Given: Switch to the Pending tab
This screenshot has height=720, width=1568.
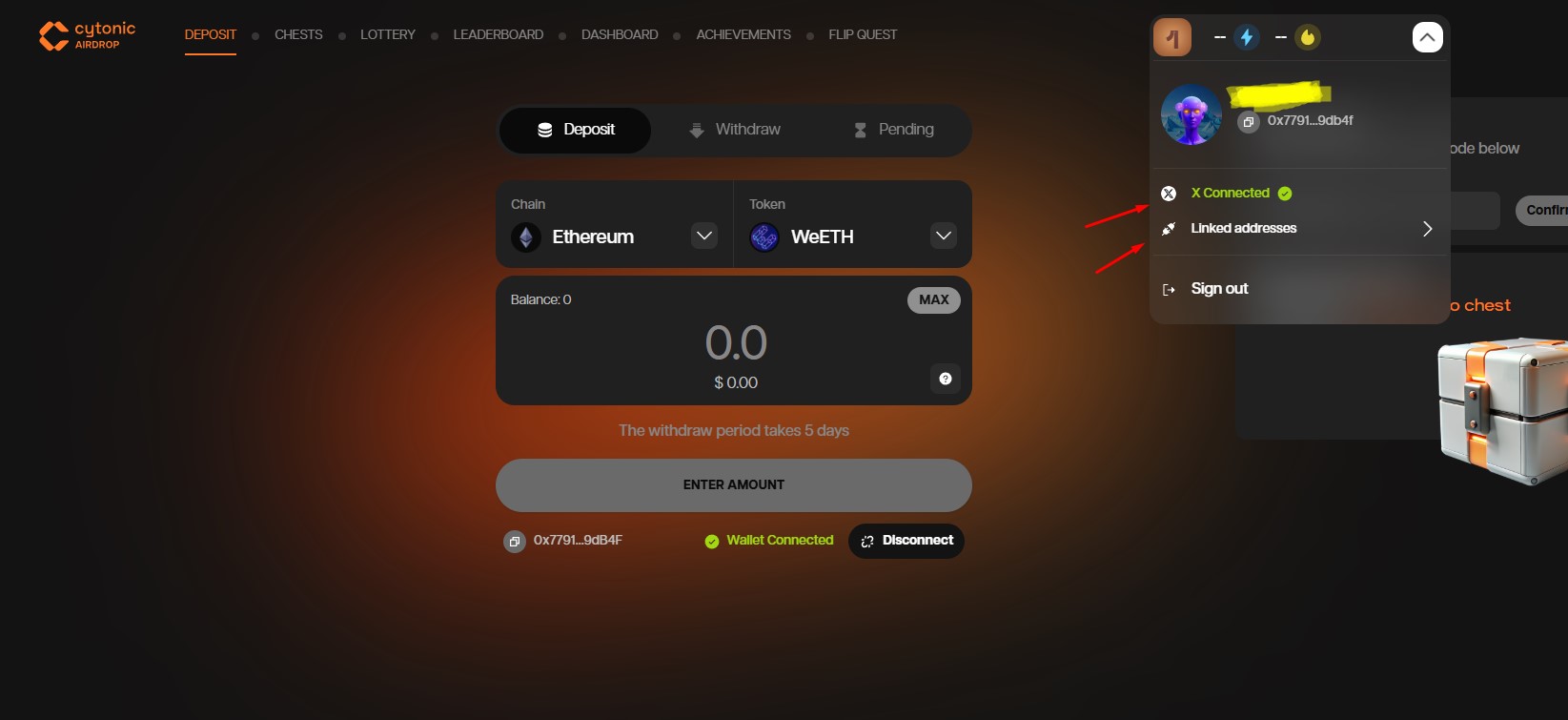Looking at the screenshot, I should click(x=893, y=130).
